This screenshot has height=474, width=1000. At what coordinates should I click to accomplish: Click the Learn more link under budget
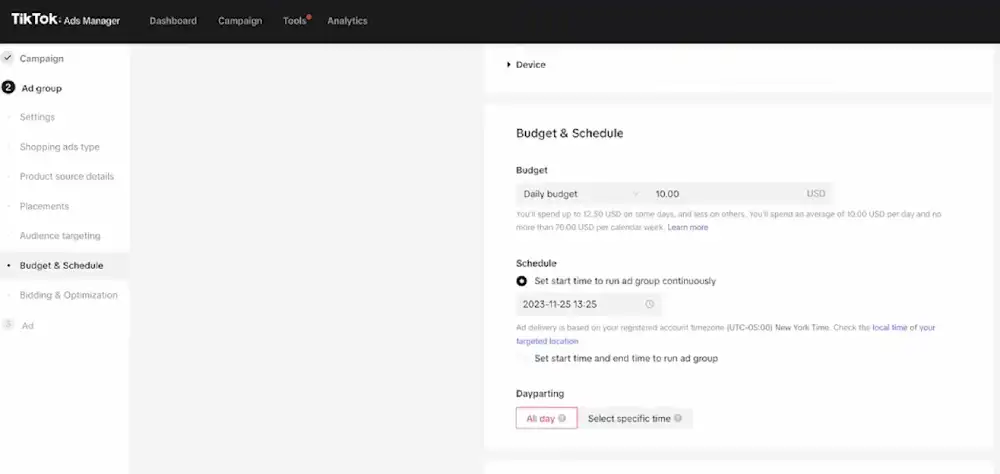[x=687, y=228]
